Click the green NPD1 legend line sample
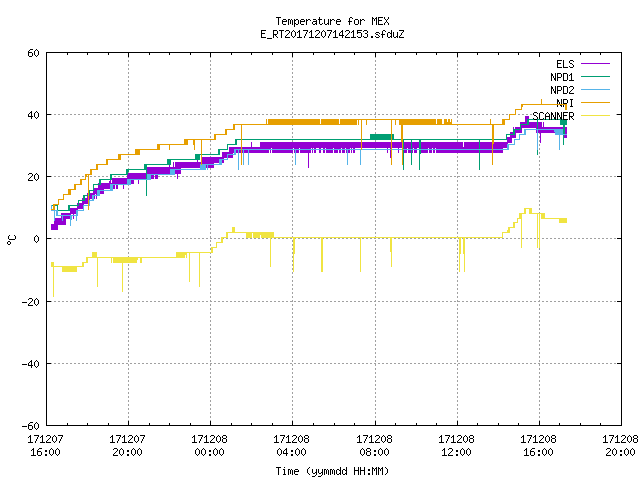 click(596, 77)
